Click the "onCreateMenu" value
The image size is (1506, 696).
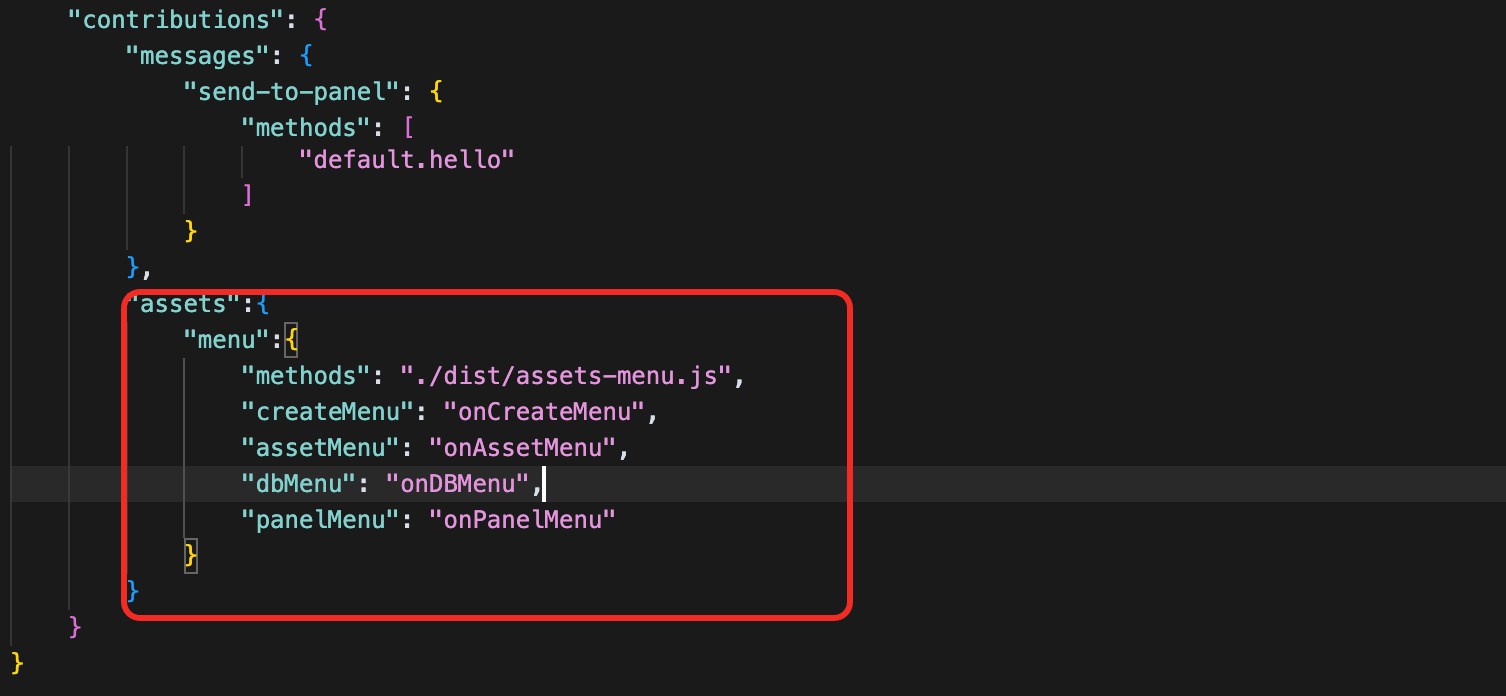[545, 412]
